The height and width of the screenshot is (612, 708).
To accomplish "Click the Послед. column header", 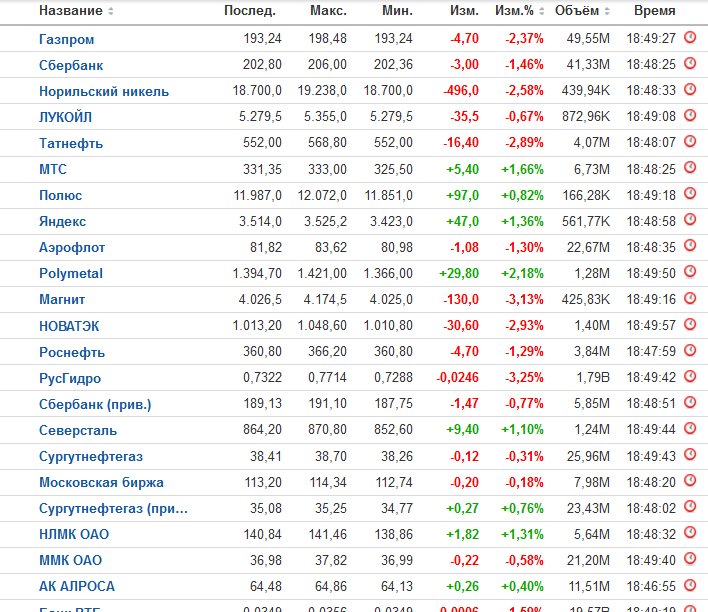I will [x=250, y=11].
